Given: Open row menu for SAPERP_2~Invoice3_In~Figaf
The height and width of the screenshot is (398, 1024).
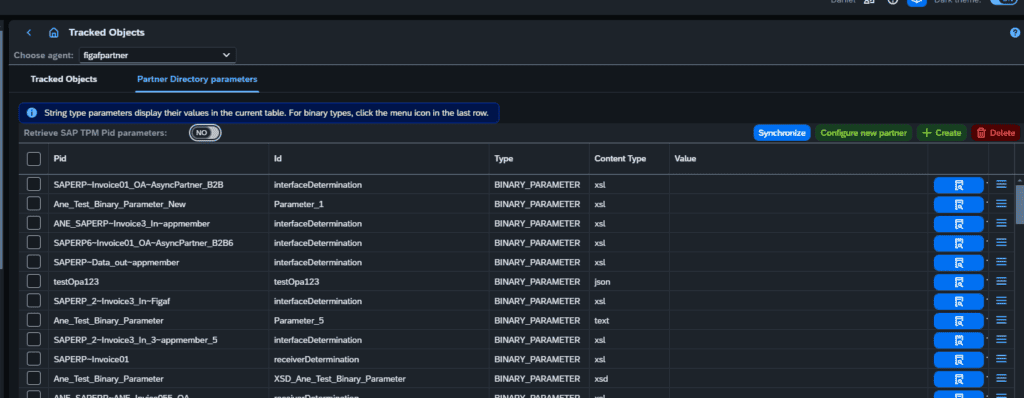Looking at the screenshot, I should pos(1001,301).
